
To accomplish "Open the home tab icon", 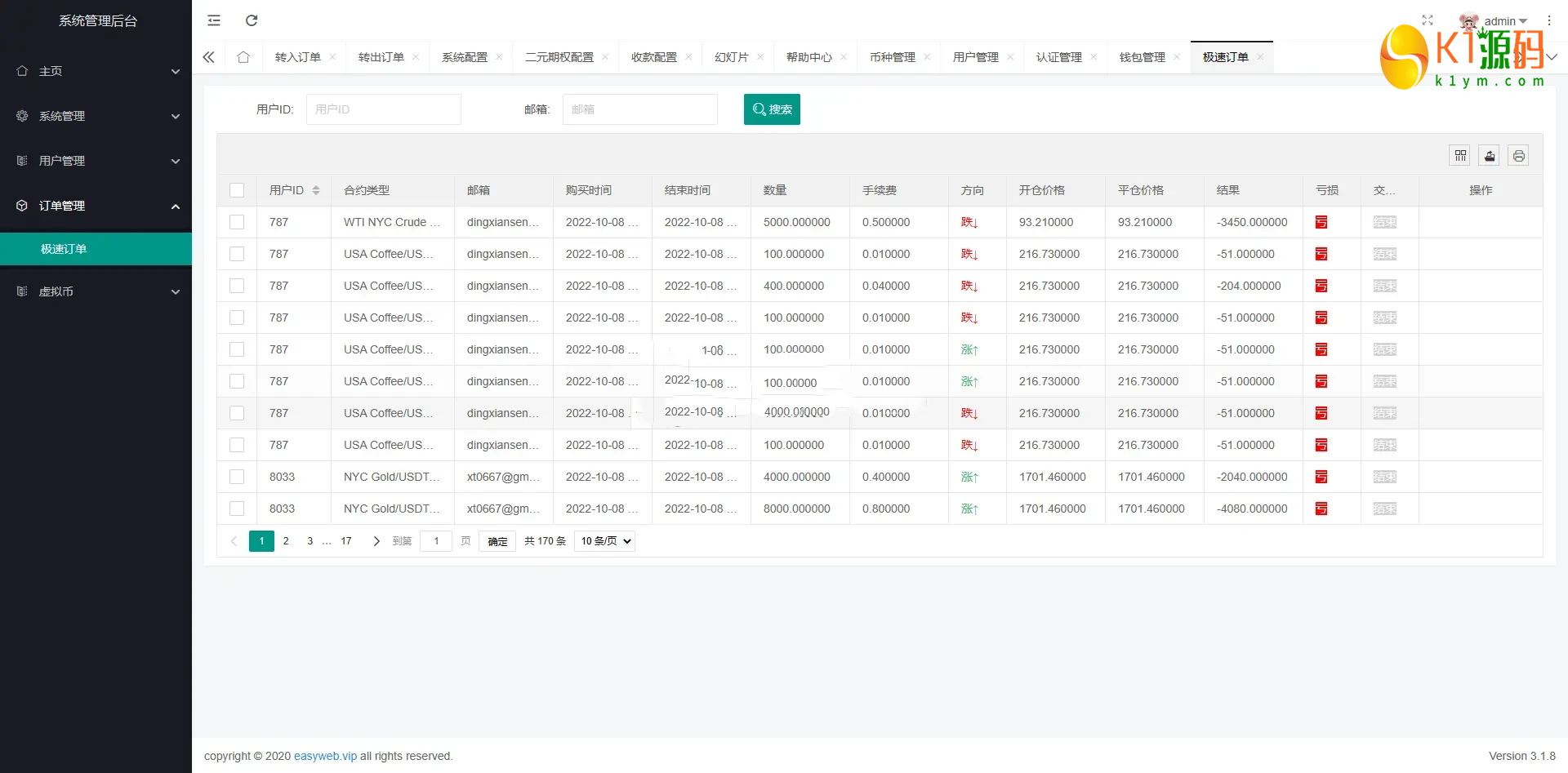I will click(x=243, y=57).
